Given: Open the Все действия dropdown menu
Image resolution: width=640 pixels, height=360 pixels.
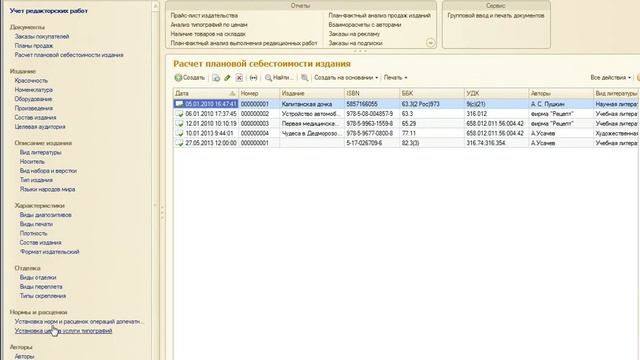Looking at the screenshot, I should (610, 78).
